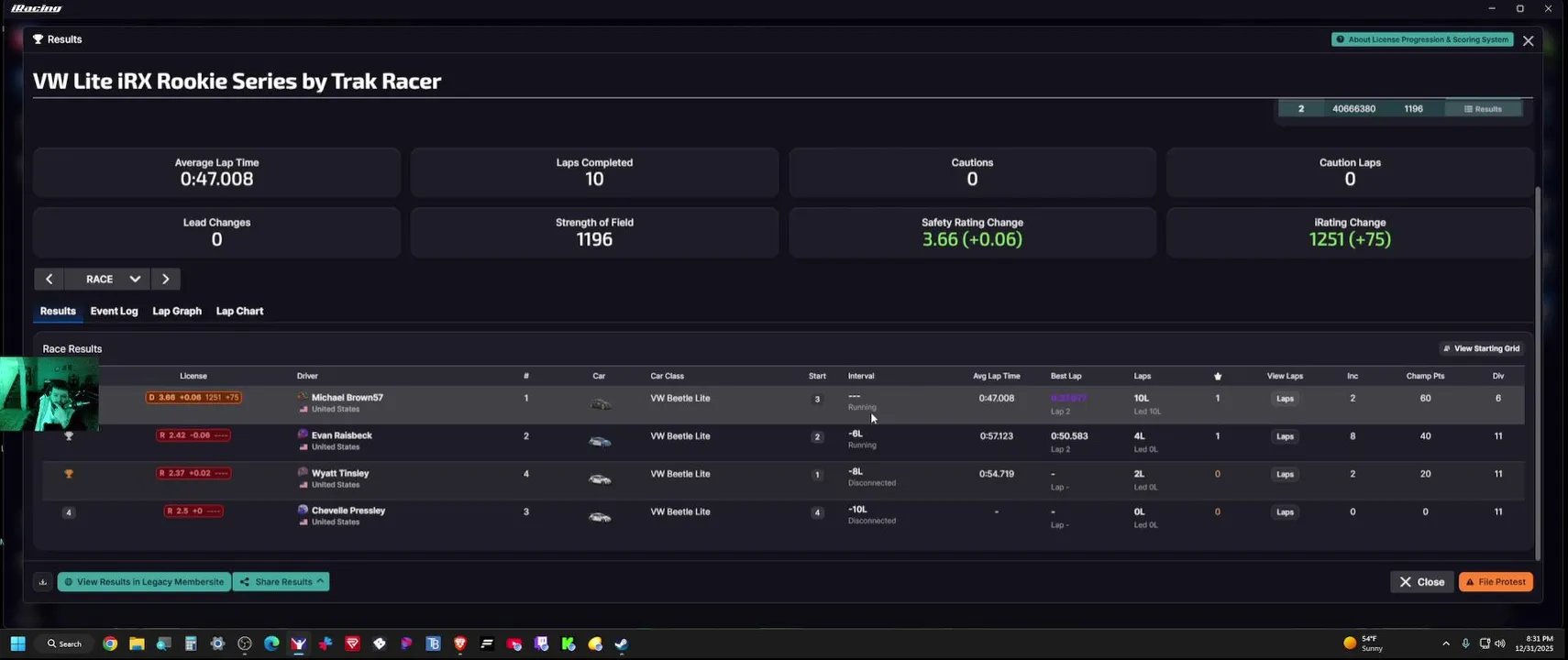Click driver name Chevelle Pressley

click(348, 511)
